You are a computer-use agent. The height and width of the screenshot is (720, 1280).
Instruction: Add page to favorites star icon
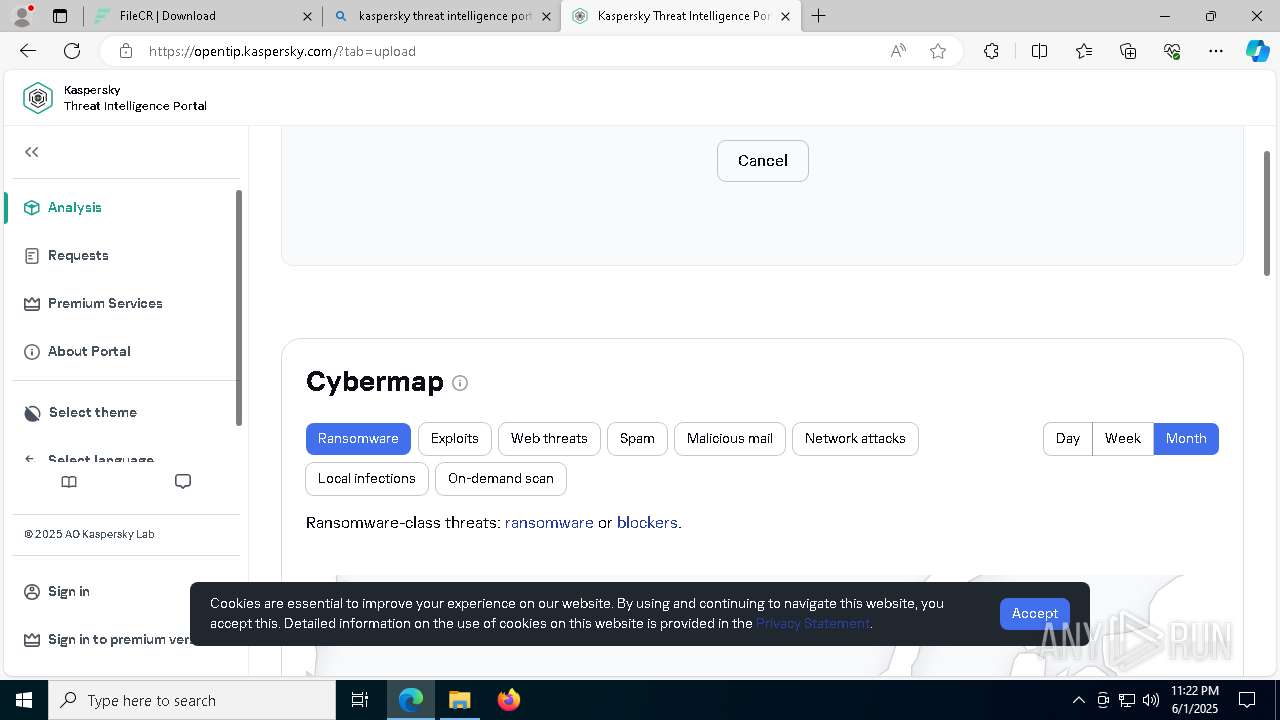pyautogui.click(x=938, y=51)
